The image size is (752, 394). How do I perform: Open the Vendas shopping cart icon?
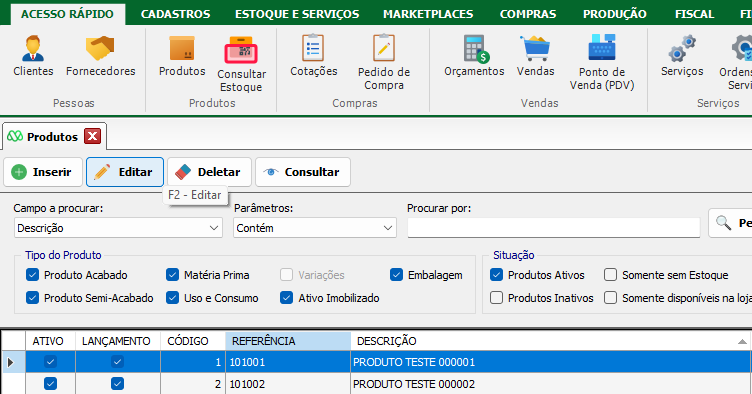(535, 48)
